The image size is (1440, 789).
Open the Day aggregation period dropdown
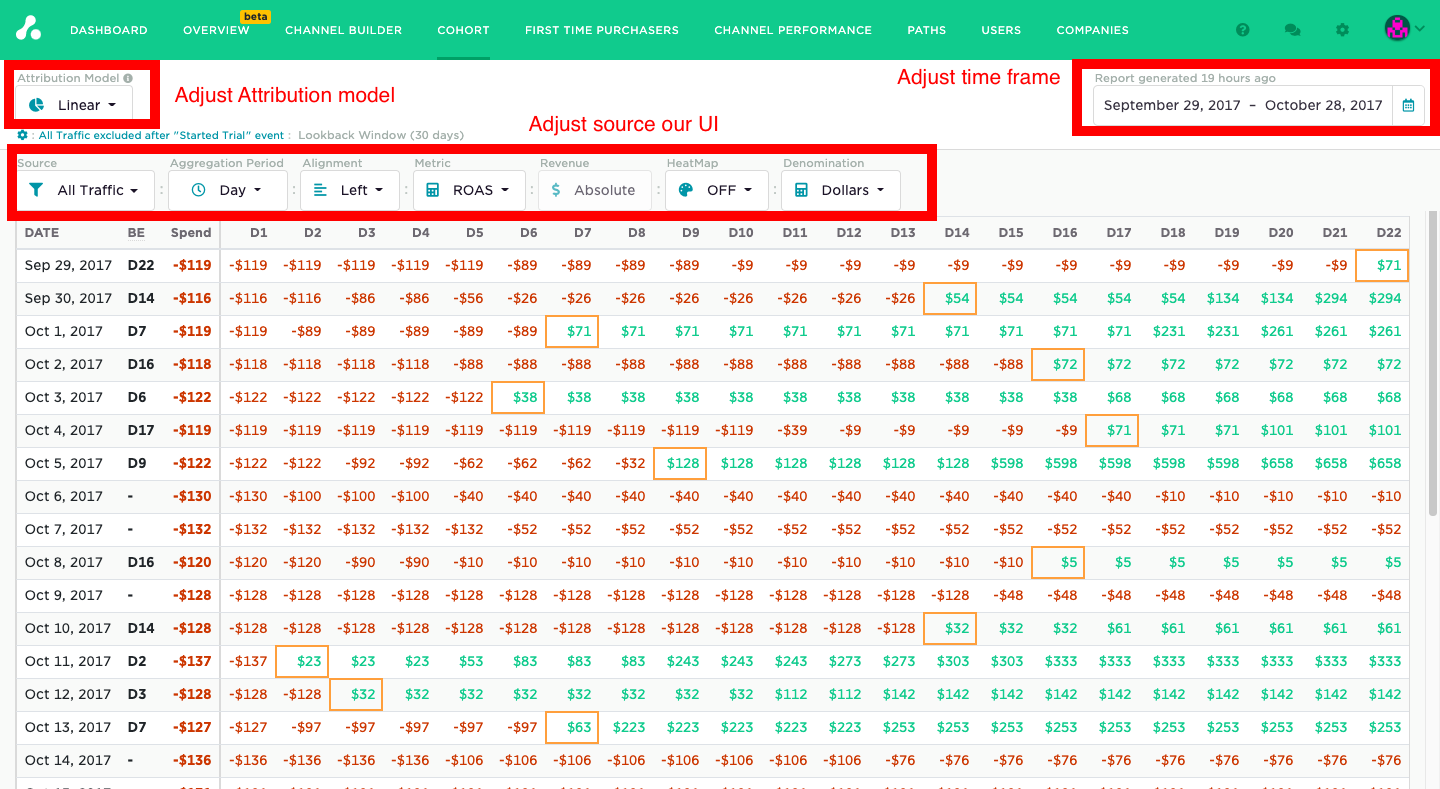(x=226, y=190)
